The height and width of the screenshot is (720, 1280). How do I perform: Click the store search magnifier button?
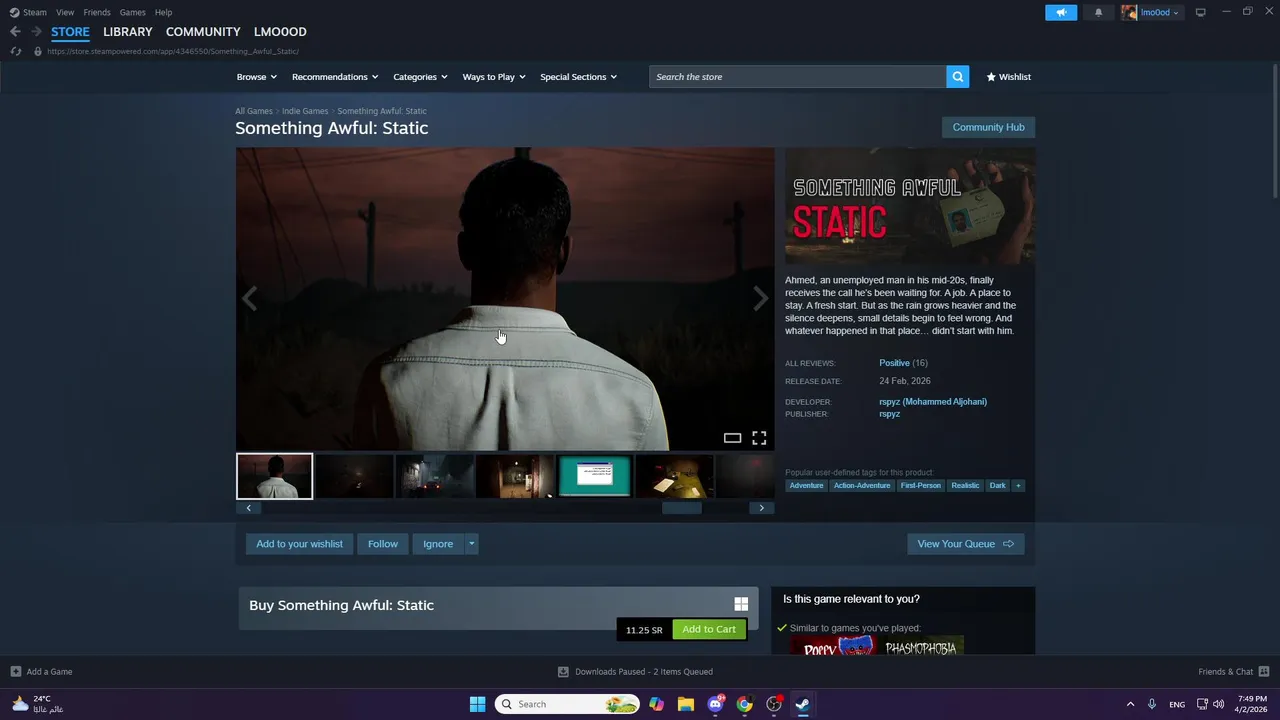957,76
